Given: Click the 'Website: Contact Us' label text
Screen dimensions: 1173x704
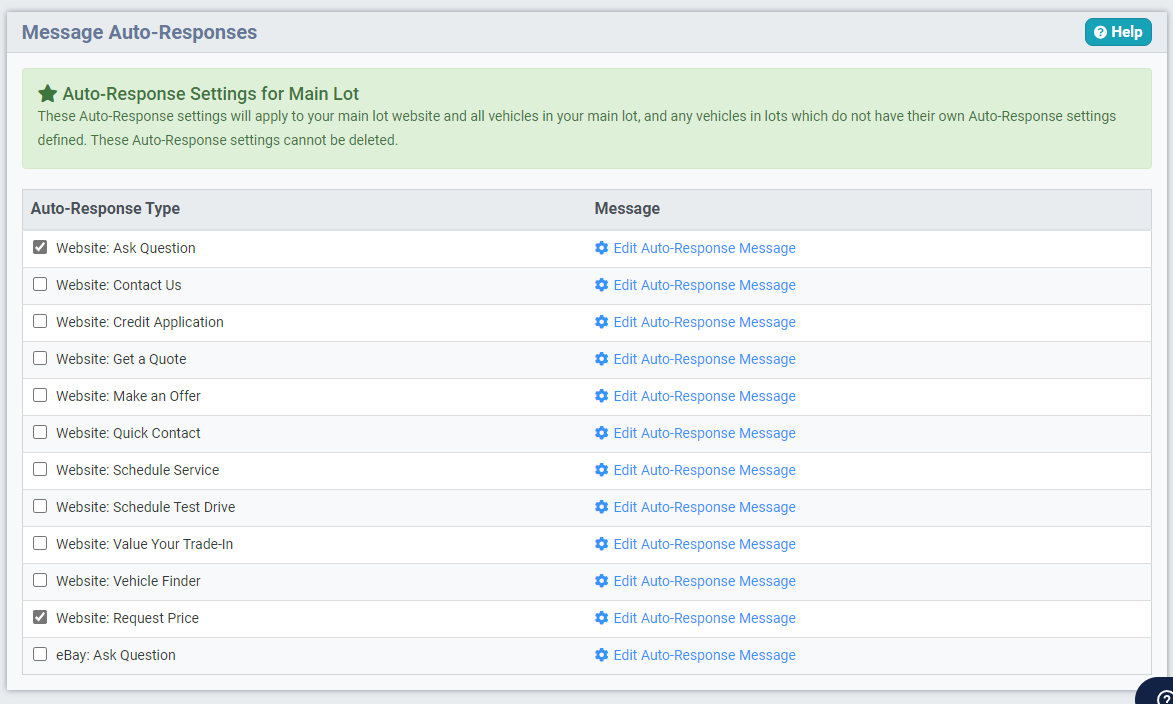Looking at the screenshot, I should [119, 285].
